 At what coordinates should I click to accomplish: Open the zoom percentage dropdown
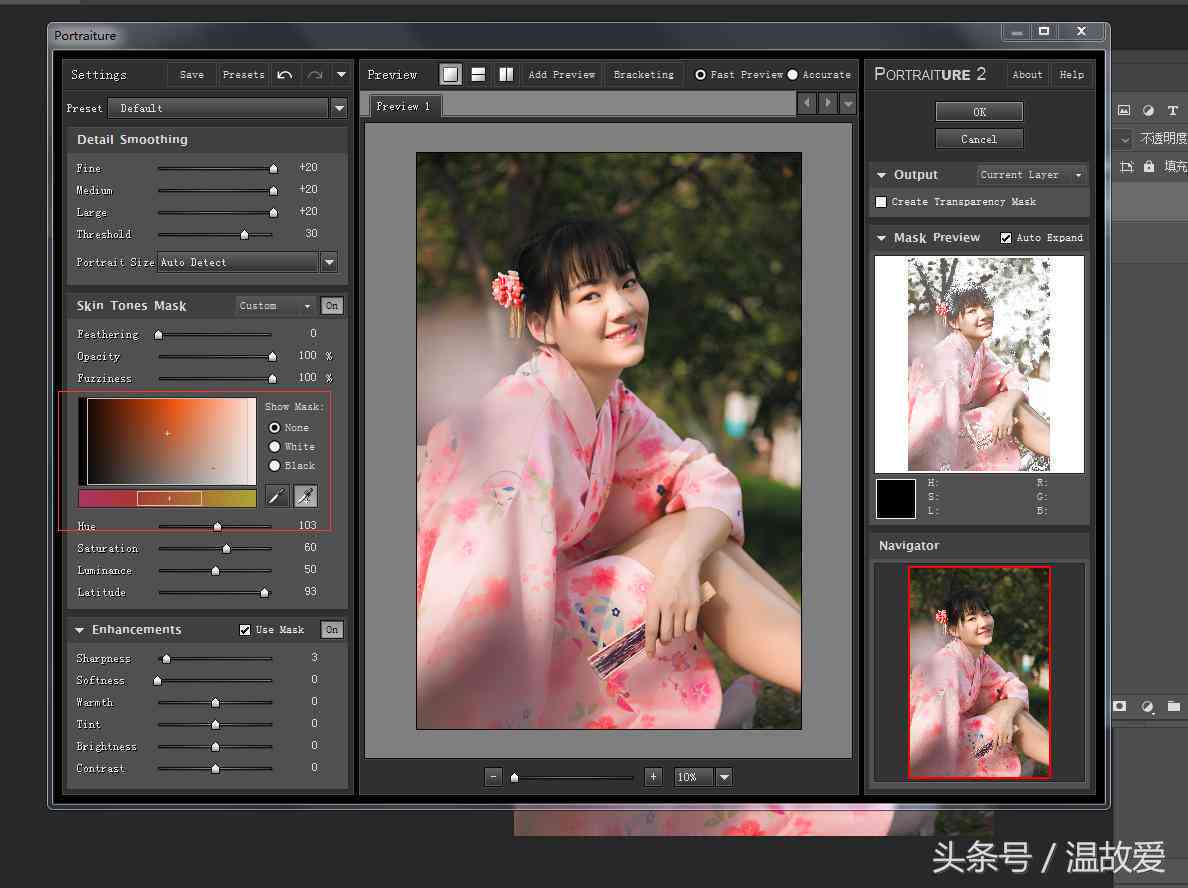pyautogui.click(x=724, y=777)
